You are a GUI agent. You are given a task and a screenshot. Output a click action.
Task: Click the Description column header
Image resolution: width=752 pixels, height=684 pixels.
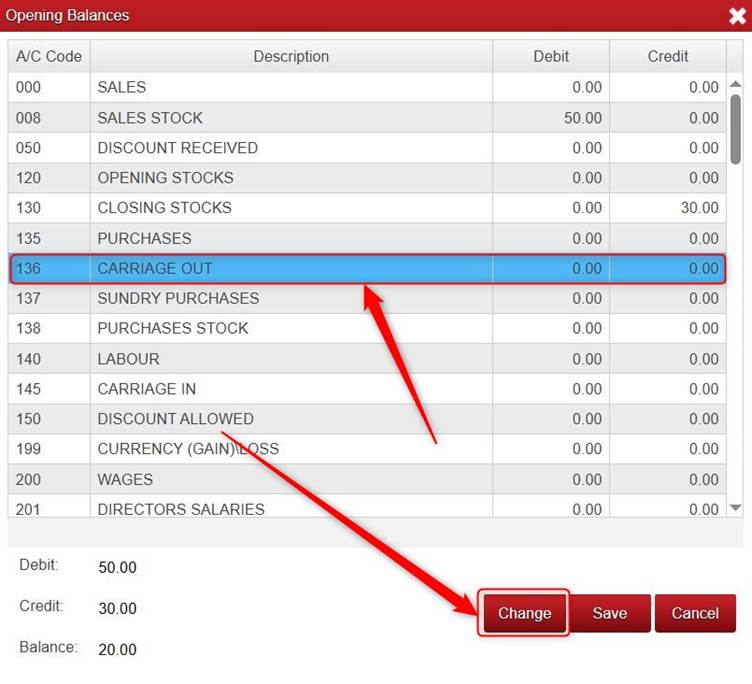(291, 57)
